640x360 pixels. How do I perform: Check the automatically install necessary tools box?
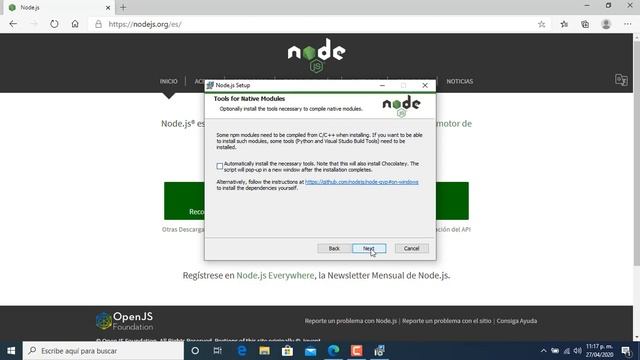coord(220,166)
